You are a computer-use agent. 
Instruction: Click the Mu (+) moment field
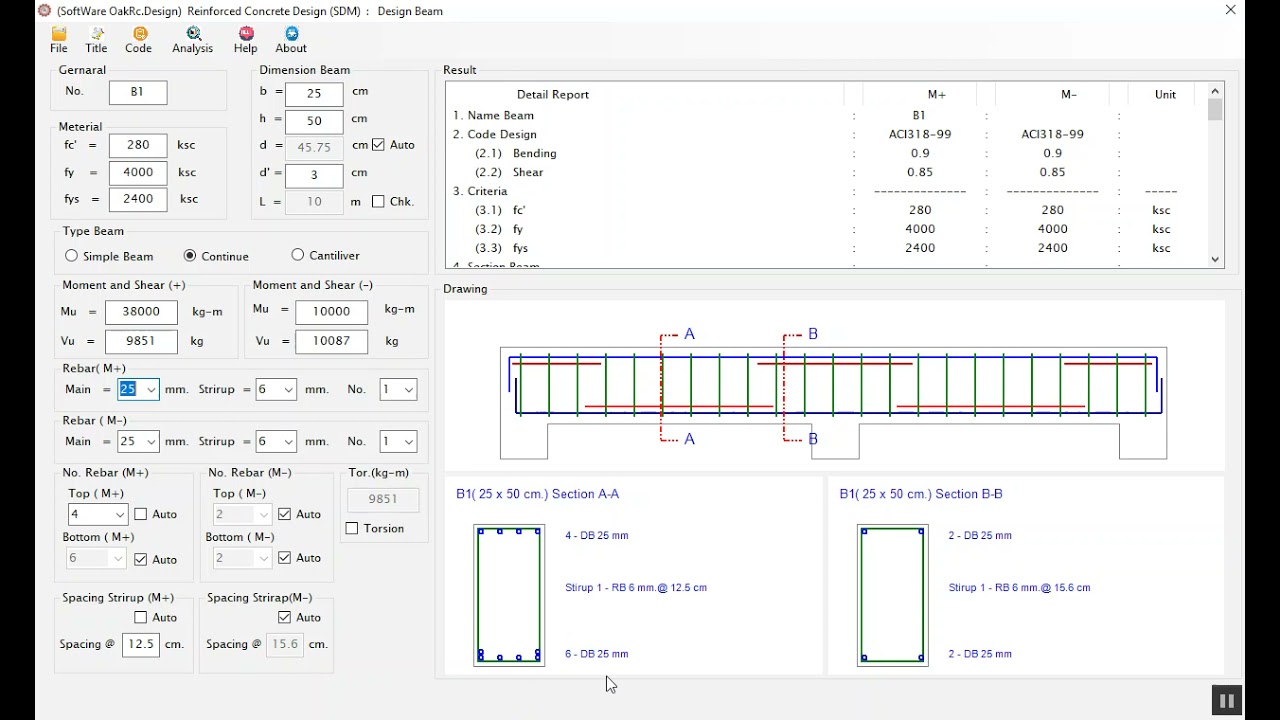pyautogui.click(x=141, y=312)
